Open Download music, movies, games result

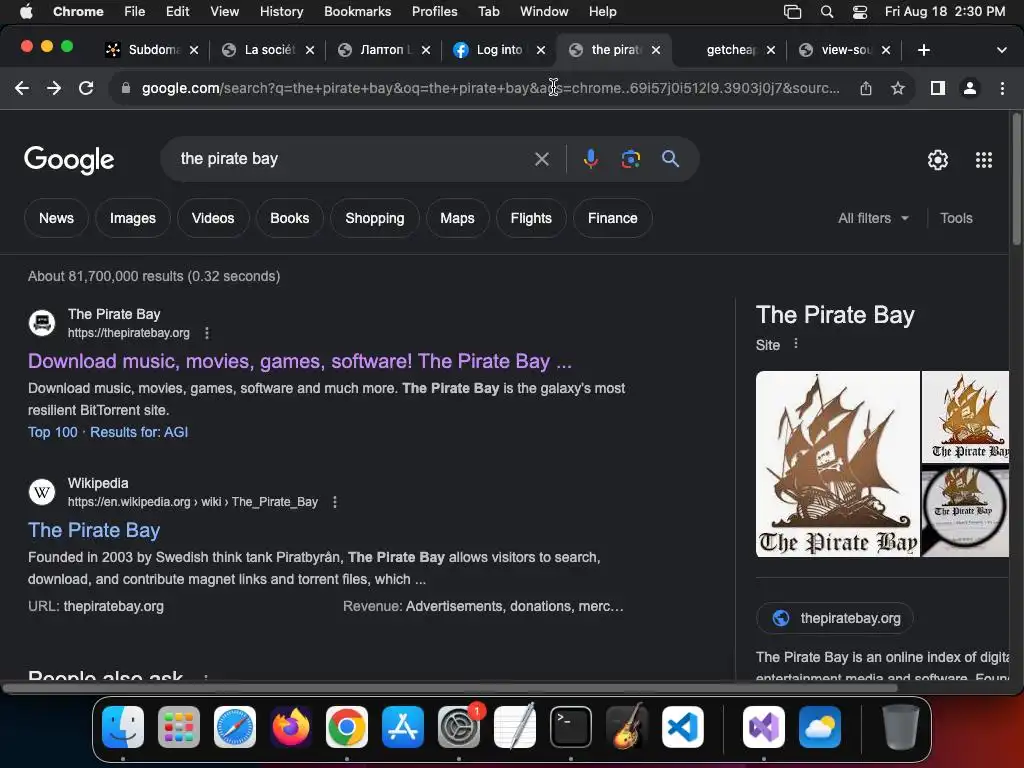click(300, 361)
